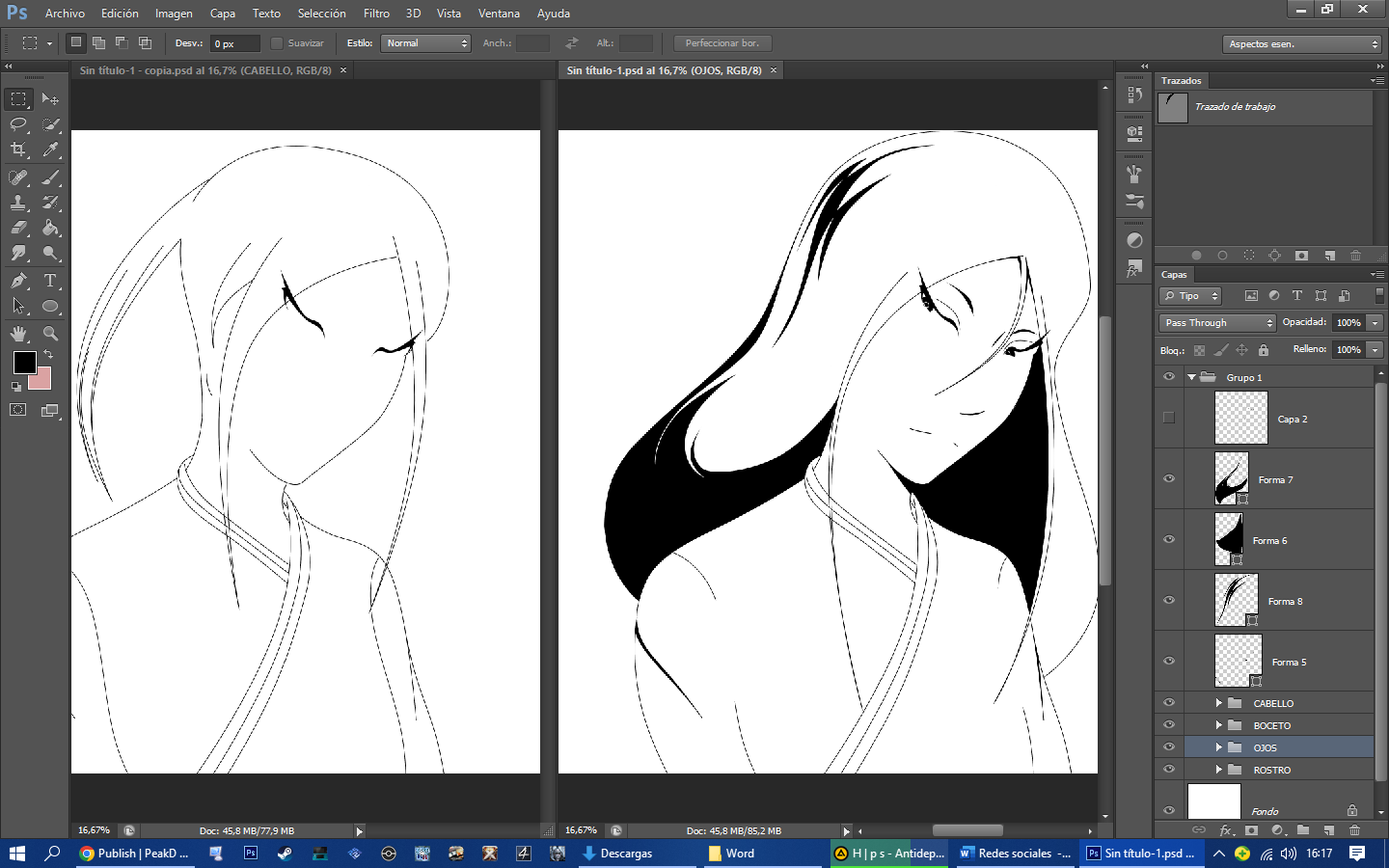Open the Pass Through blend mode dropdown
1389x868 pixels.
pos(1217,322)
